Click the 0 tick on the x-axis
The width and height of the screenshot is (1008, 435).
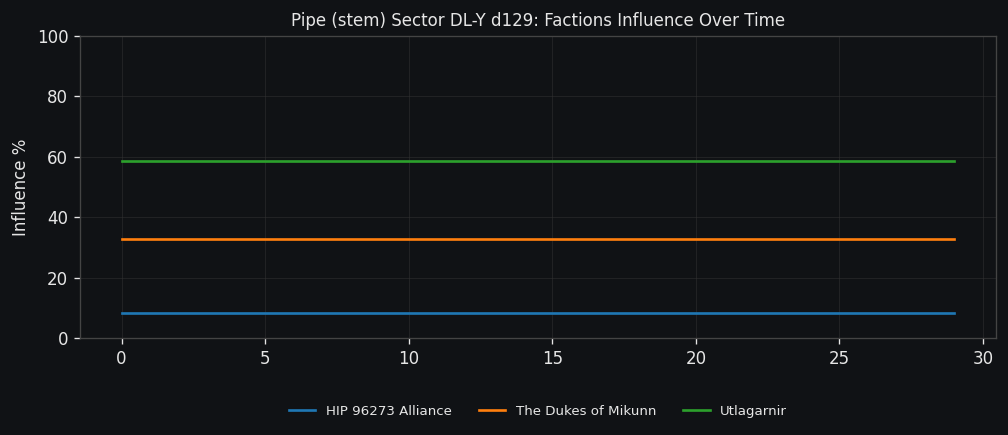click(x=122, y=358)
